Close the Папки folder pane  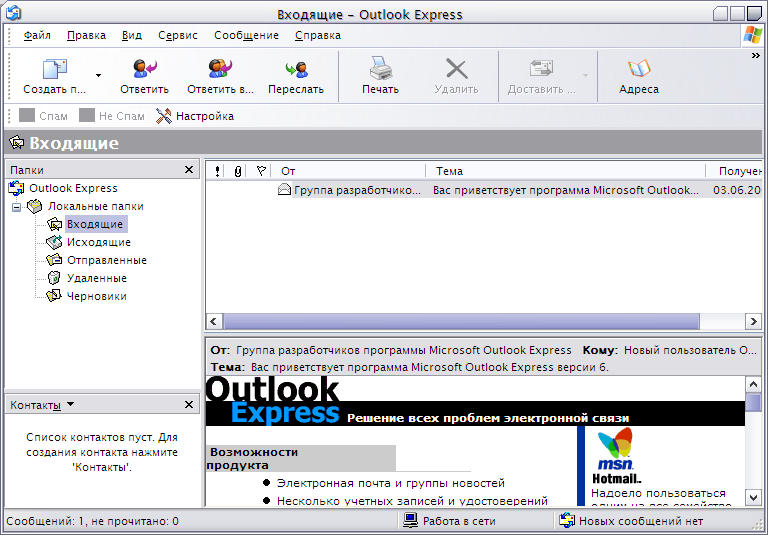(x=189, y=170)
